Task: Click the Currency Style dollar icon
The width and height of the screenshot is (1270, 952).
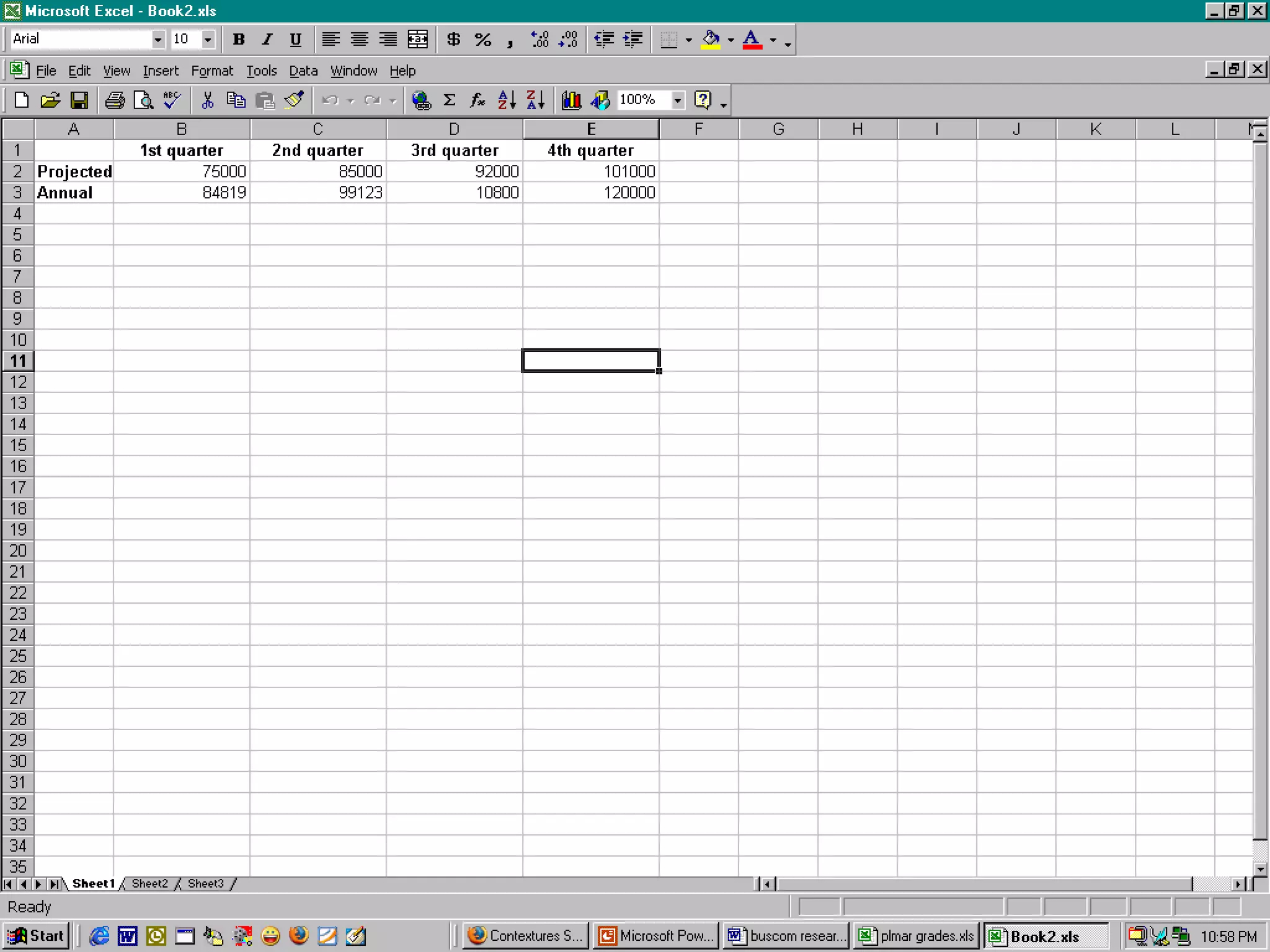Action: click(453, 40)
